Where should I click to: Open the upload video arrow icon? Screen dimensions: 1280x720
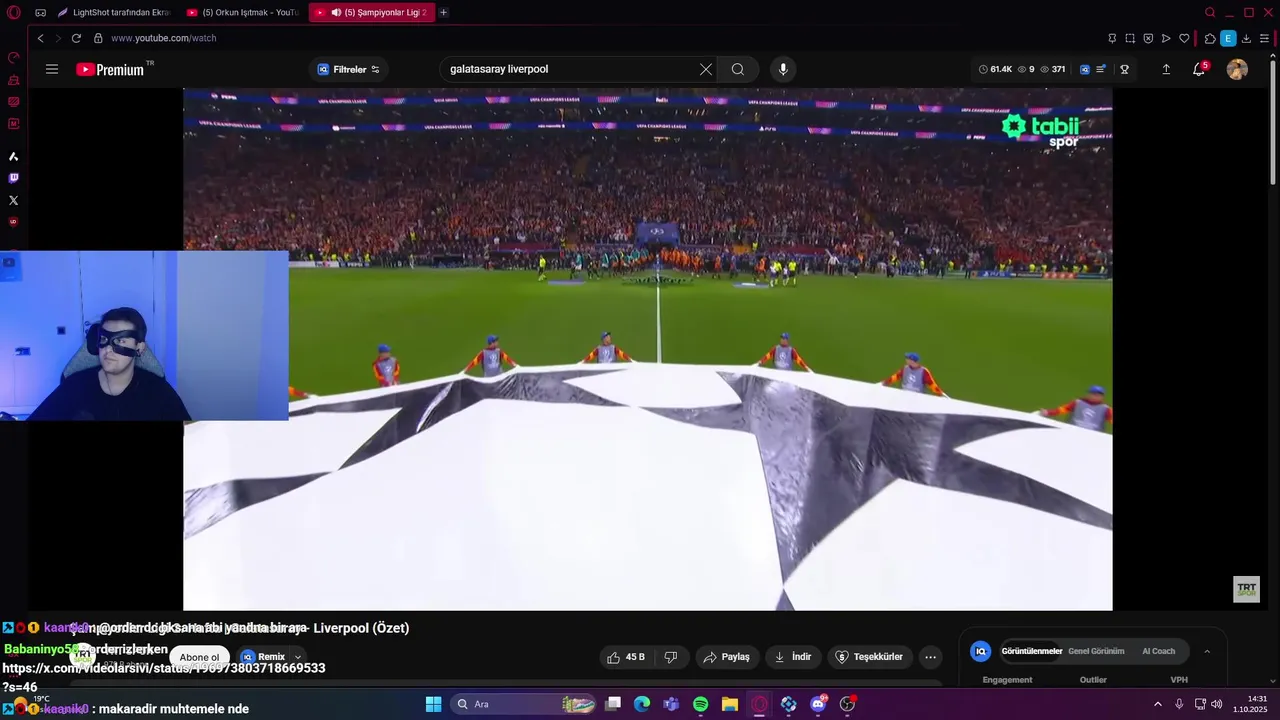pos(1166,69)
